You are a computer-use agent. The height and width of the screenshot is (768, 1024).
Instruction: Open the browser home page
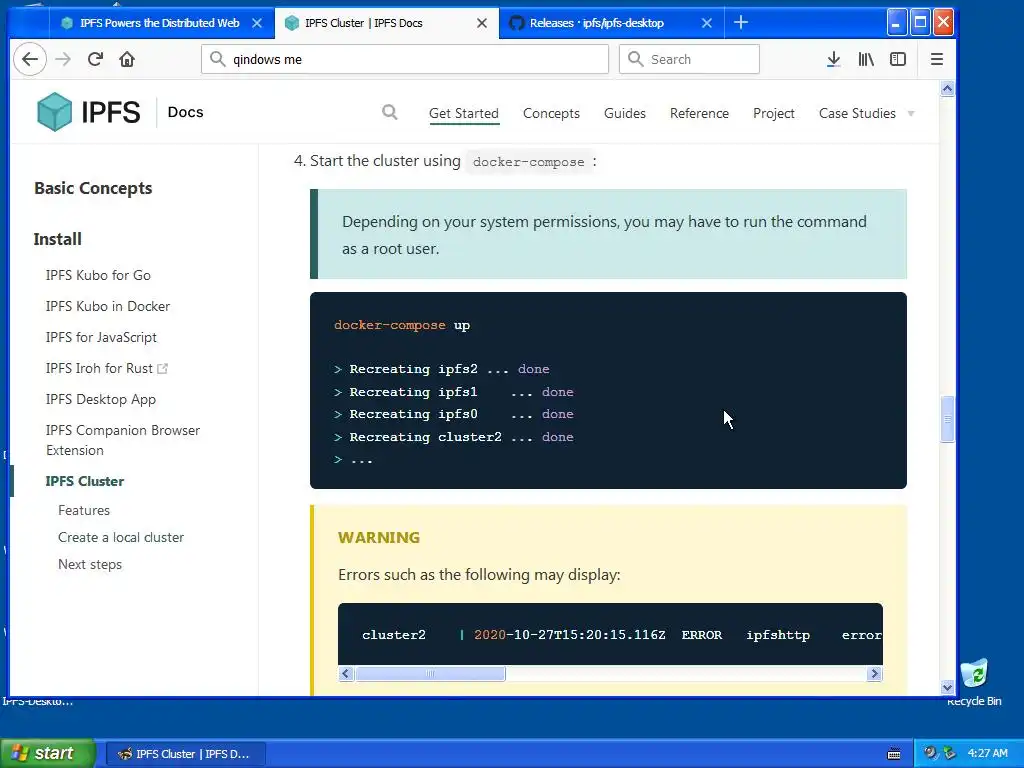click(127, 59)
